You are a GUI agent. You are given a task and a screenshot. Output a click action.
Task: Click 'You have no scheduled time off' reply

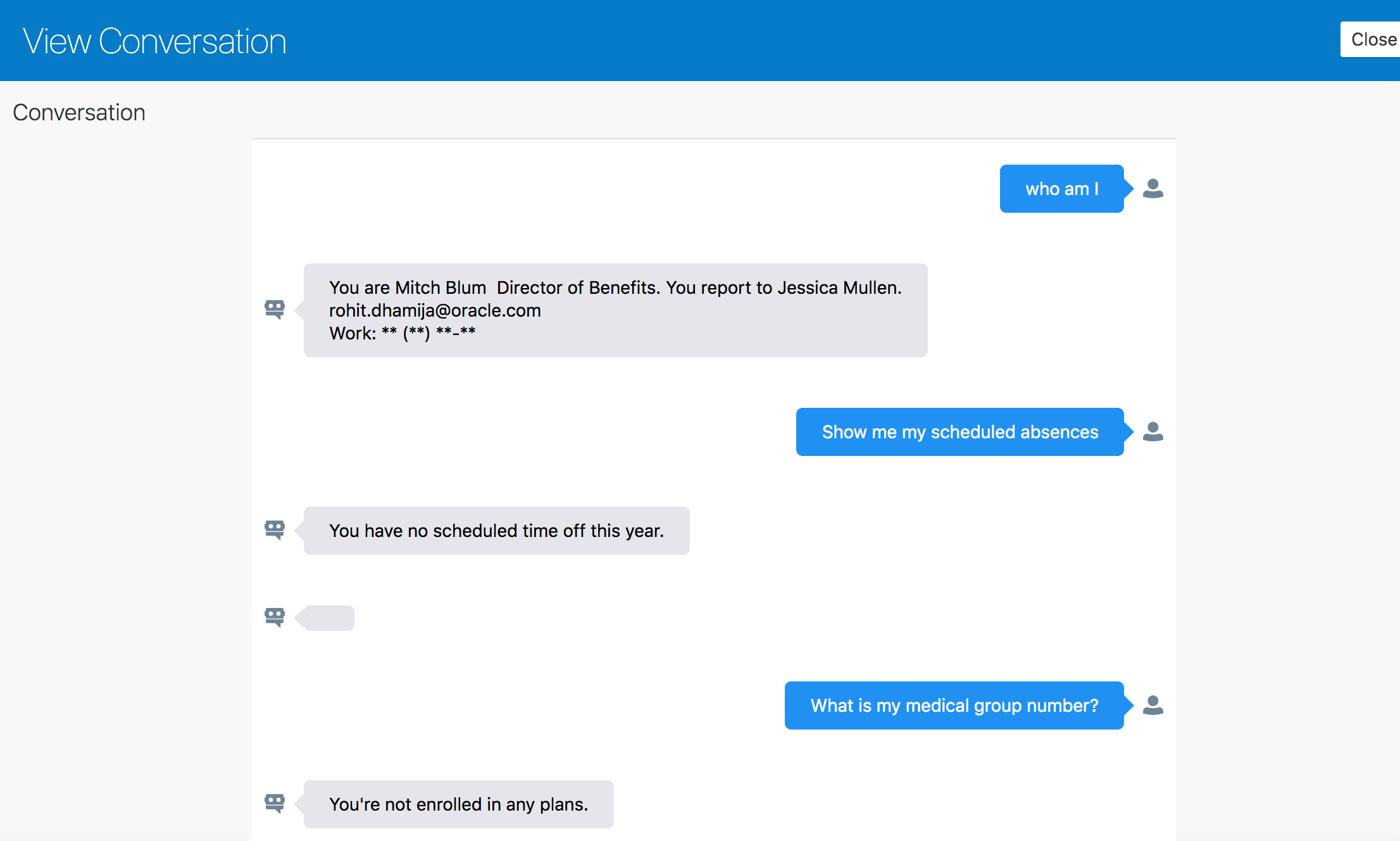(x=497, y=531)
